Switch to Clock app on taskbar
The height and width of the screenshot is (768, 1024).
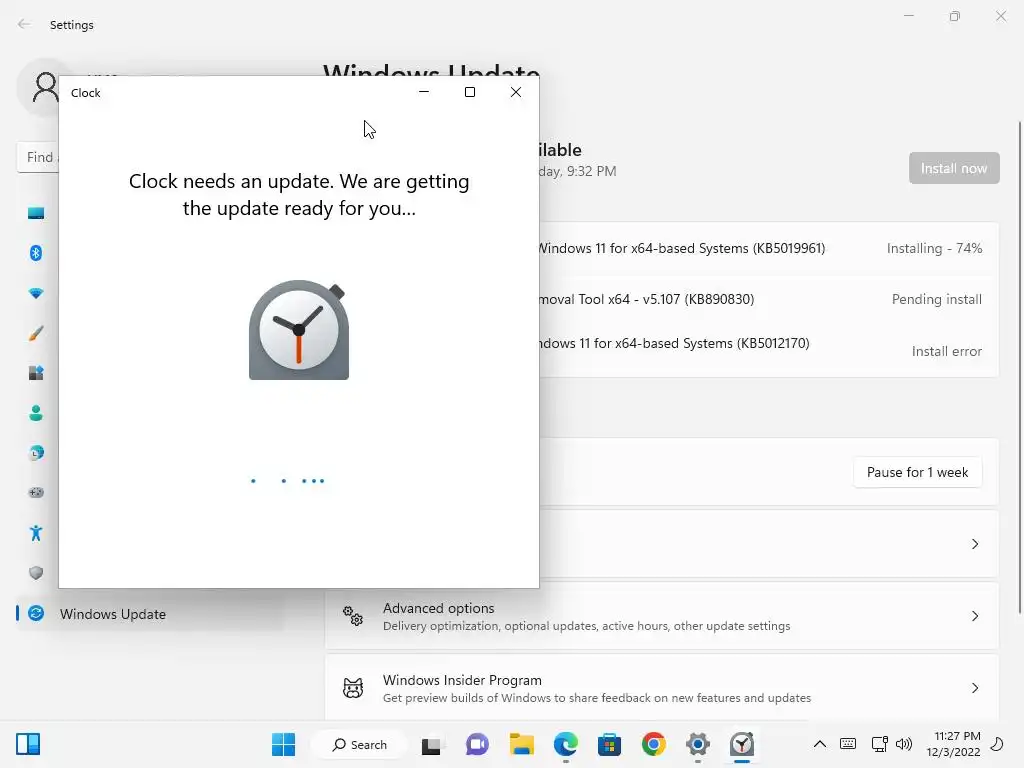coord(742,744)
